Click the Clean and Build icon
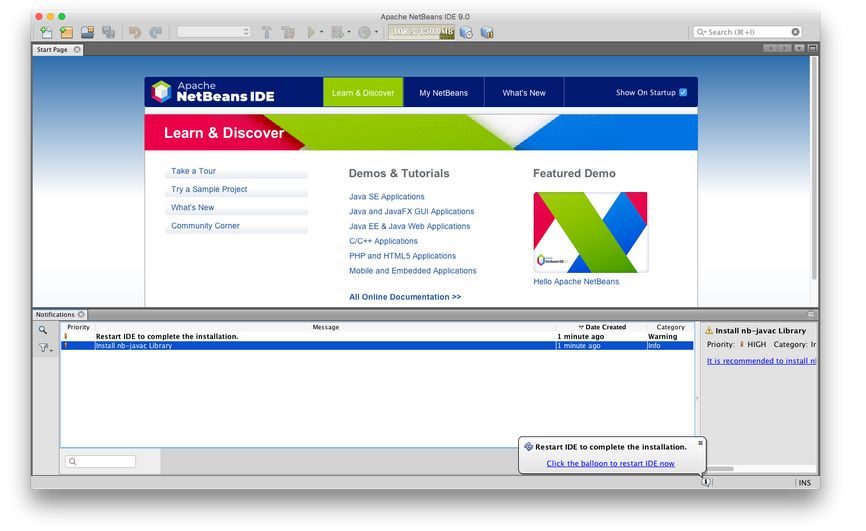Viewport: 866px width, 531px height. (288, 32)
